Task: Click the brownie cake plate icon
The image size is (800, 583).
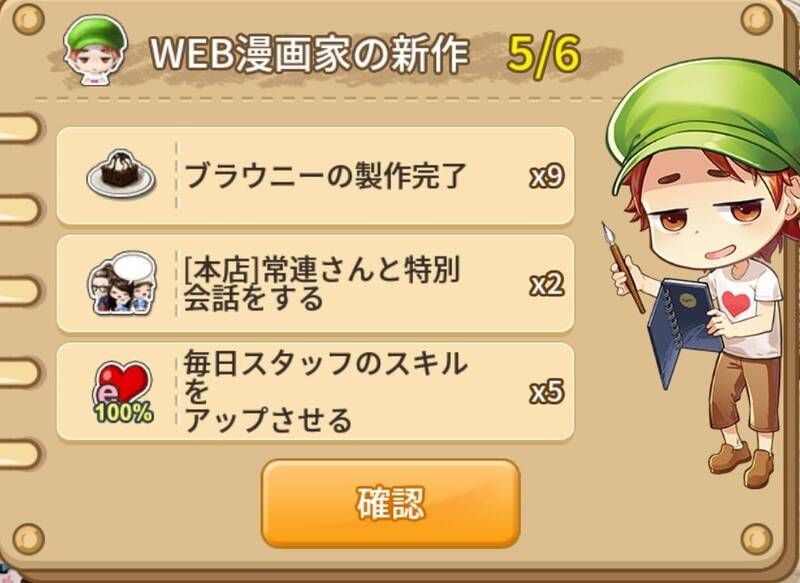Action: click(x=121, y=174)
